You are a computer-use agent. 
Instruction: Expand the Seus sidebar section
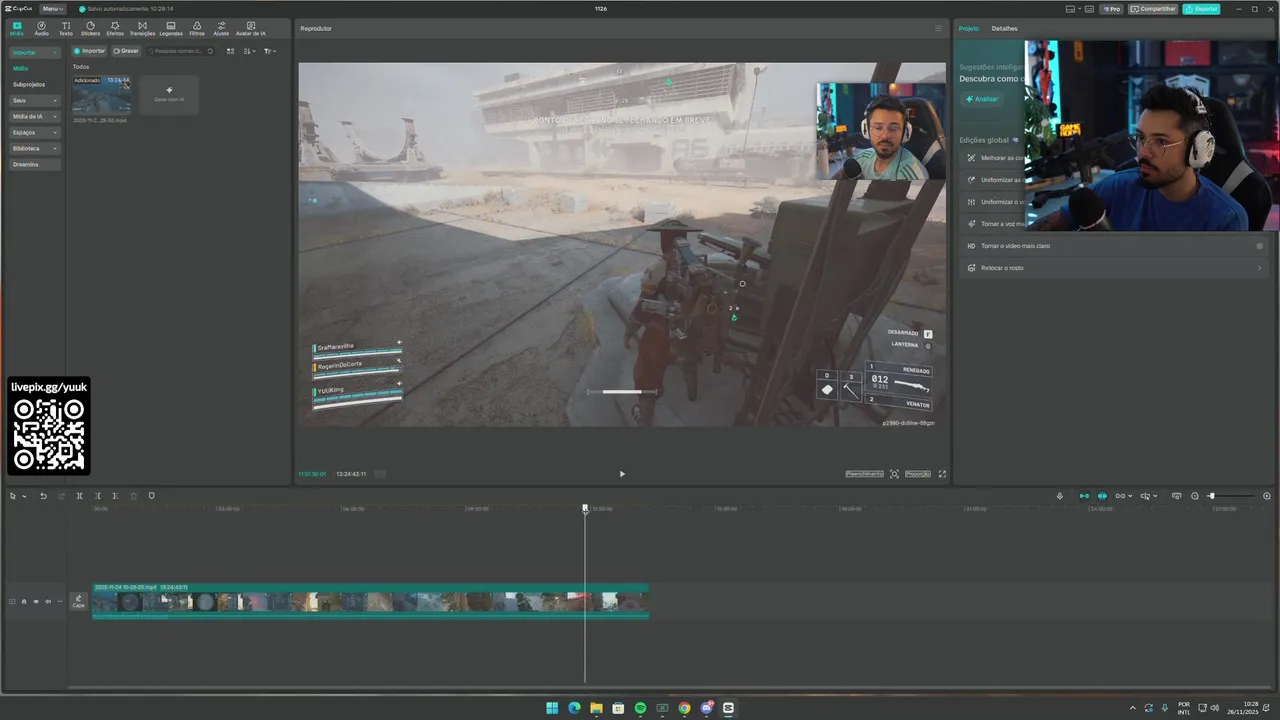point(35,100)
